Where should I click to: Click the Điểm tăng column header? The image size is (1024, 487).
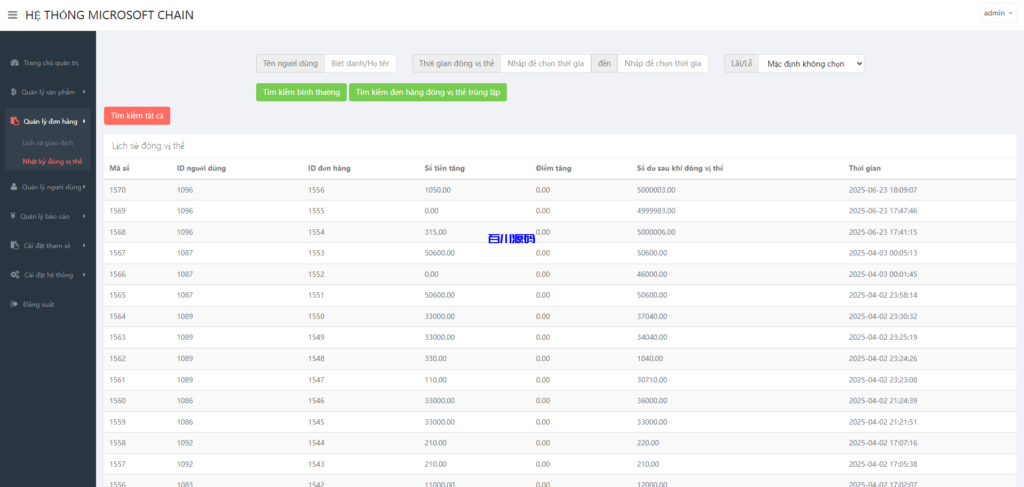click(553, 168)
